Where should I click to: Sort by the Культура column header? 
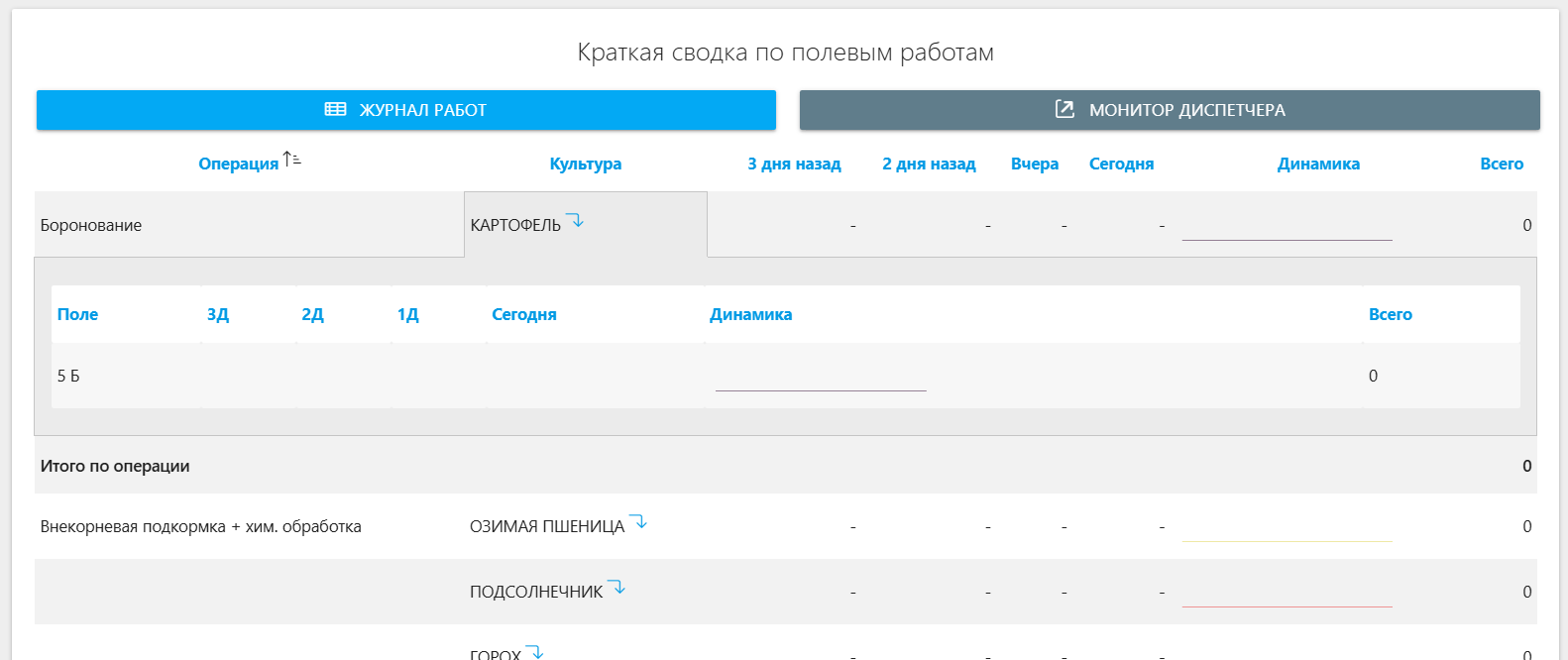coord(585,165)
